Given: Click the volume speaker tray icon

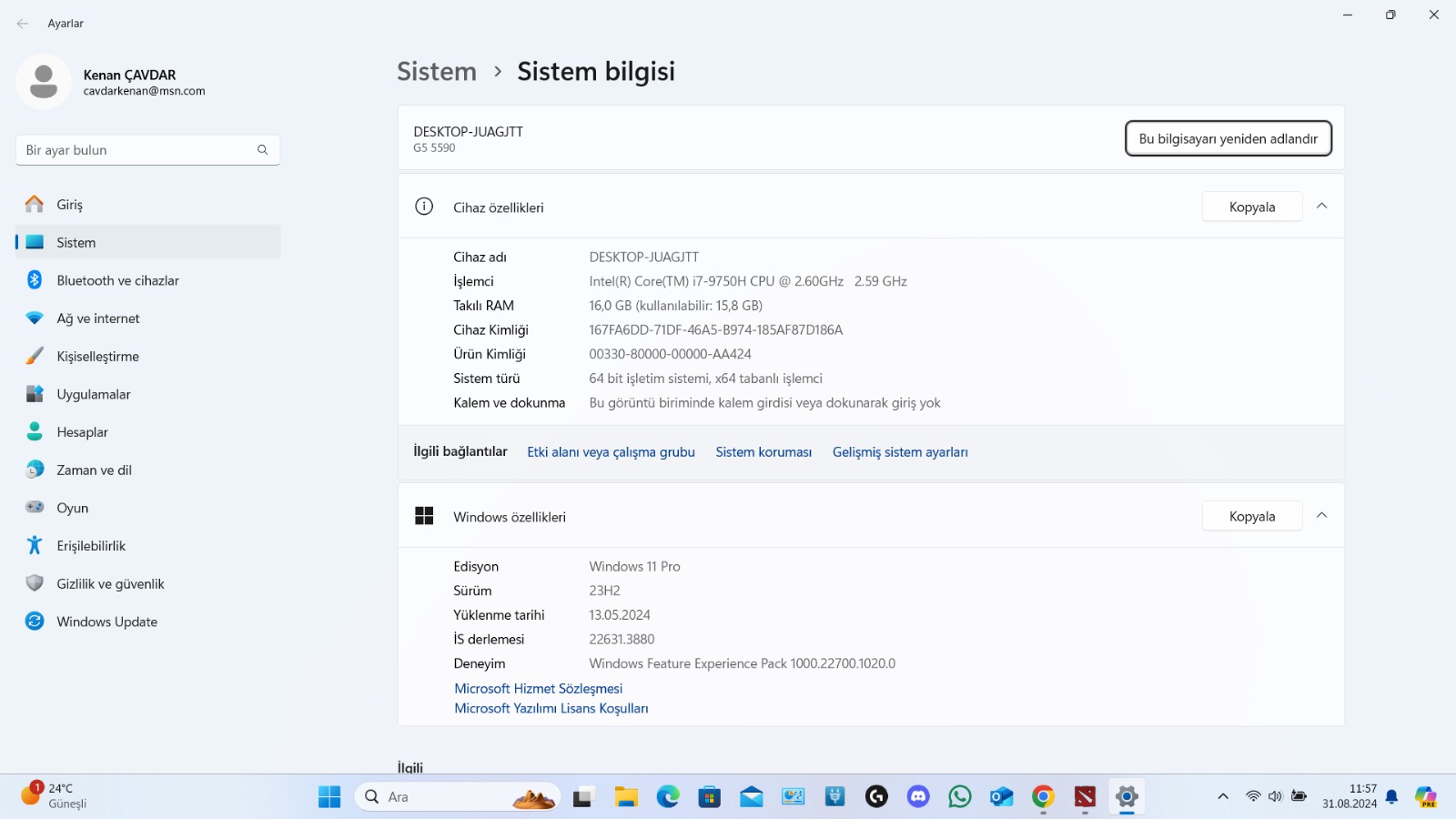Looking at the screenshot, I should pos(1276,797).
